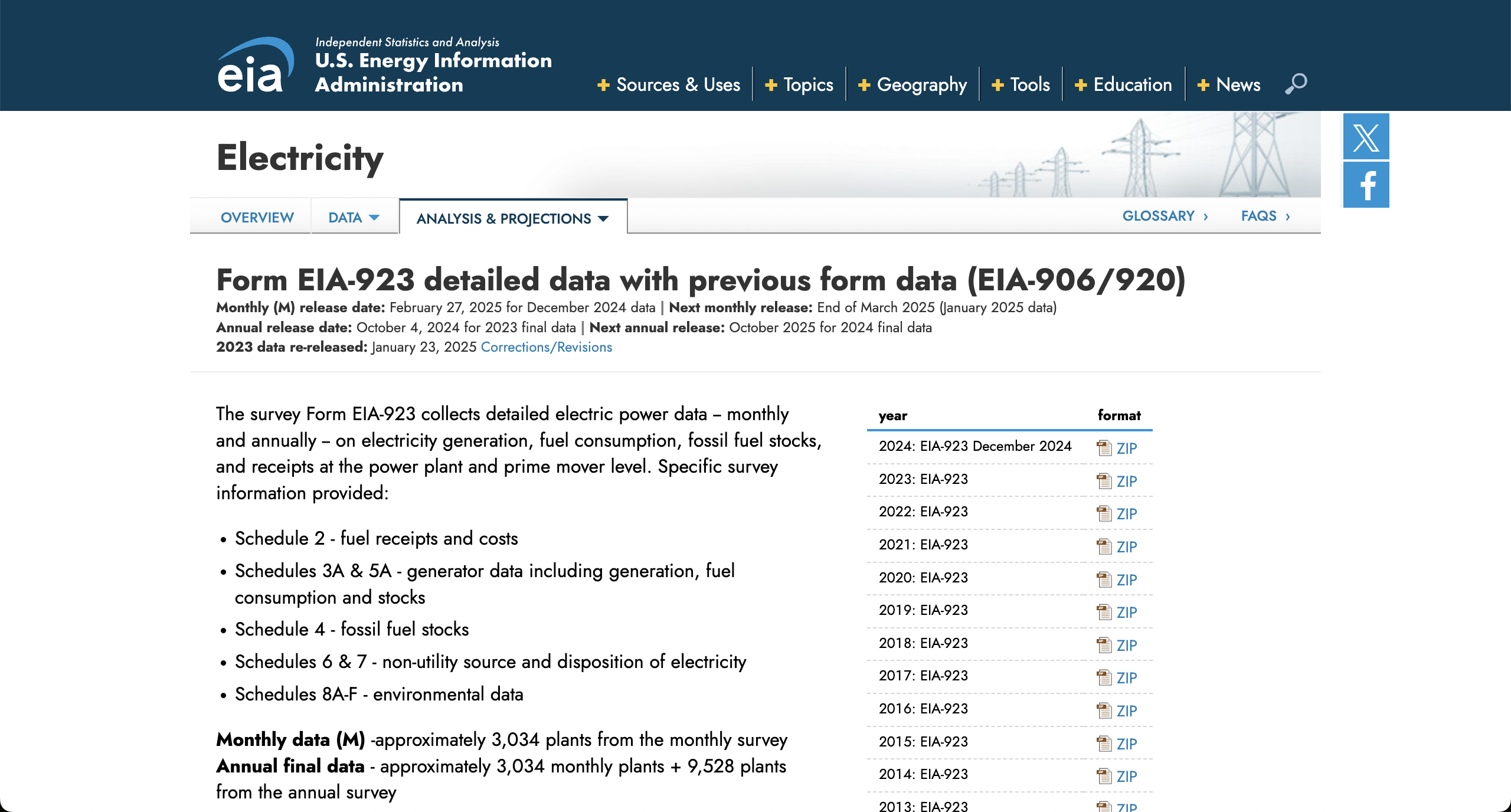Click the EIA logo
The width and height of the screenshot is (1511, 812).
[x=256, y=65]
